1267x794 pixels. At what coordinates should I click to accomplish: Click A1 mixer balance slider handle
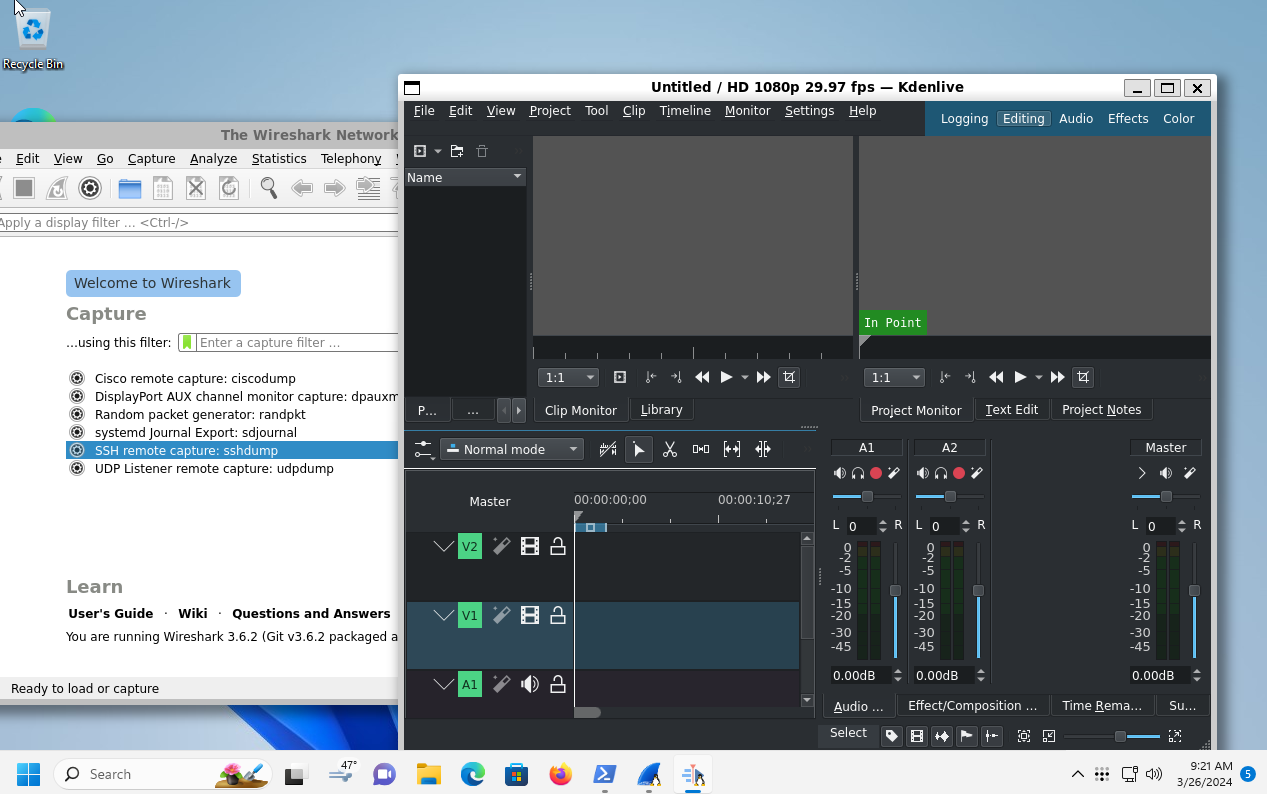tap(867, 497)
